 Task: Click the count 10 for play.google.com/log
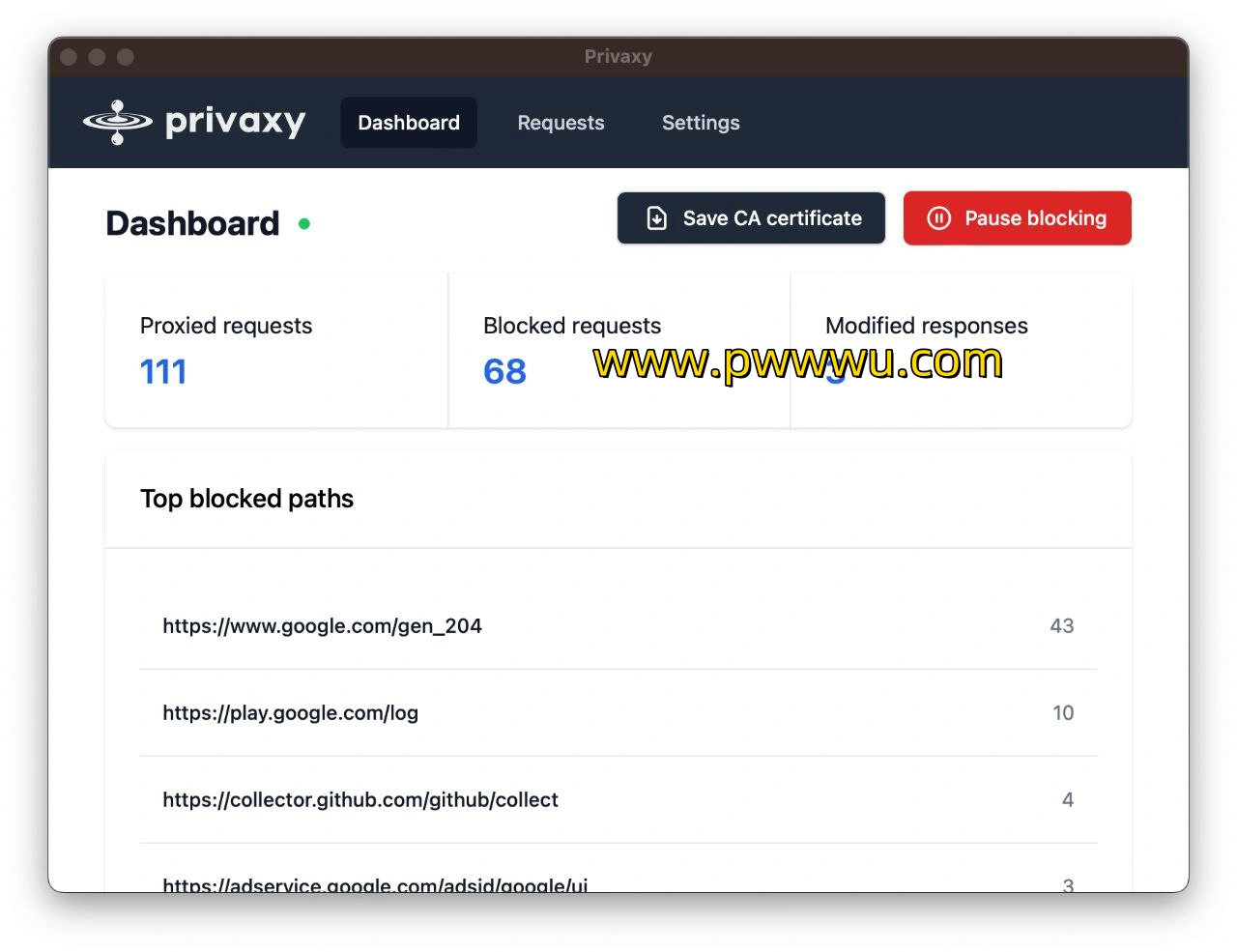click(1063, 713)
